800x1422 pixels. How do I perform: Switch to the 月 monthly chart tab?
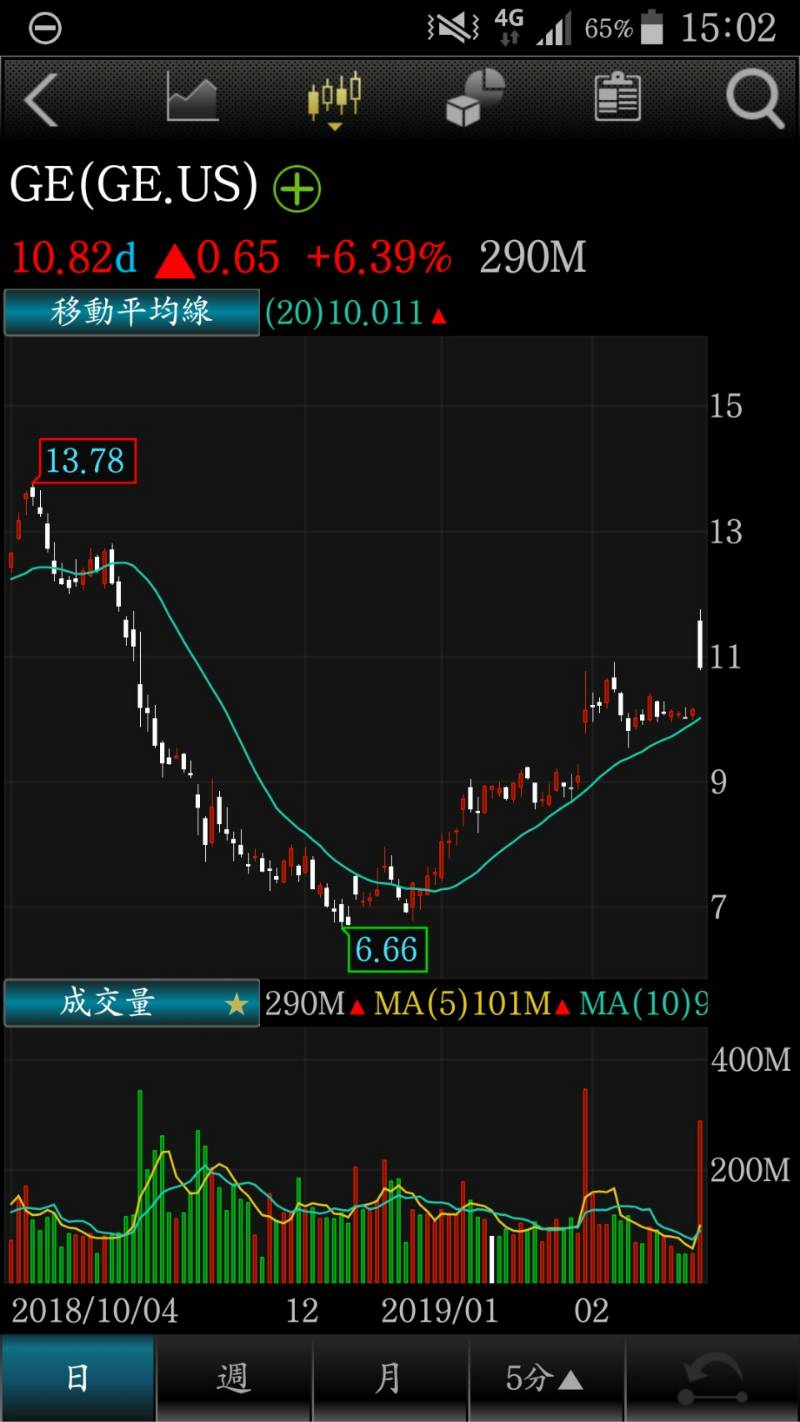(390, 1378)
